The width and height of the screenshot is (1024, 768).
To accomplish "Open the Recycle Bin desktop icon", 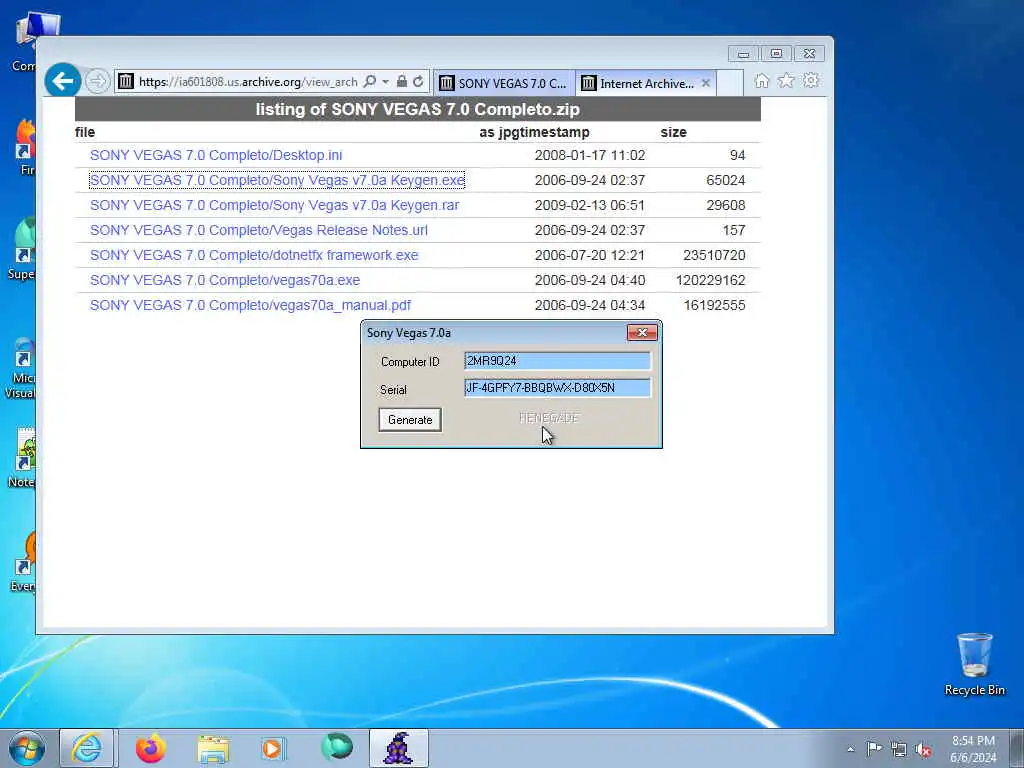I will tap(974, 664).
